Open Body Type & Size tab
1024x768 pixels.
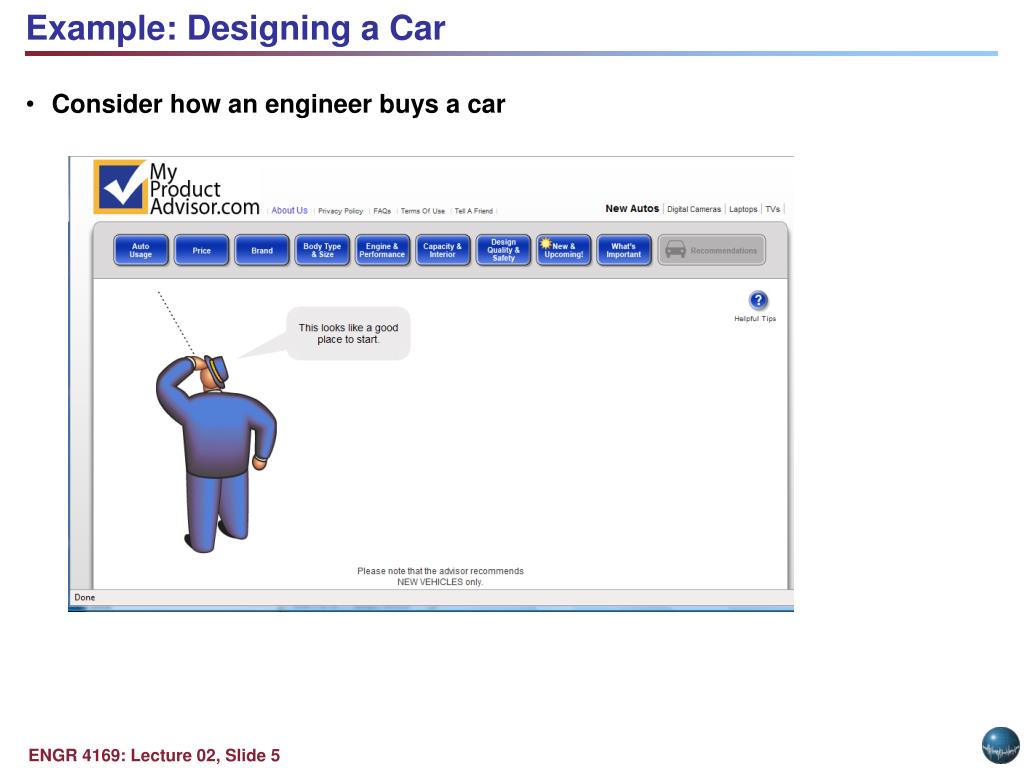point(322,250)
